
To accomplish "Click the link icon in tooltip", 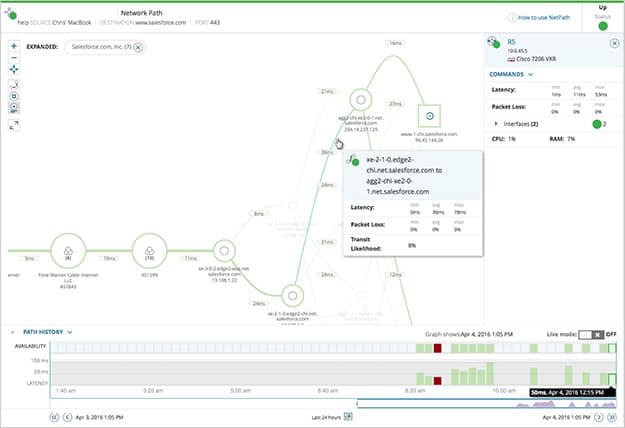I will [x=352, y=160].
